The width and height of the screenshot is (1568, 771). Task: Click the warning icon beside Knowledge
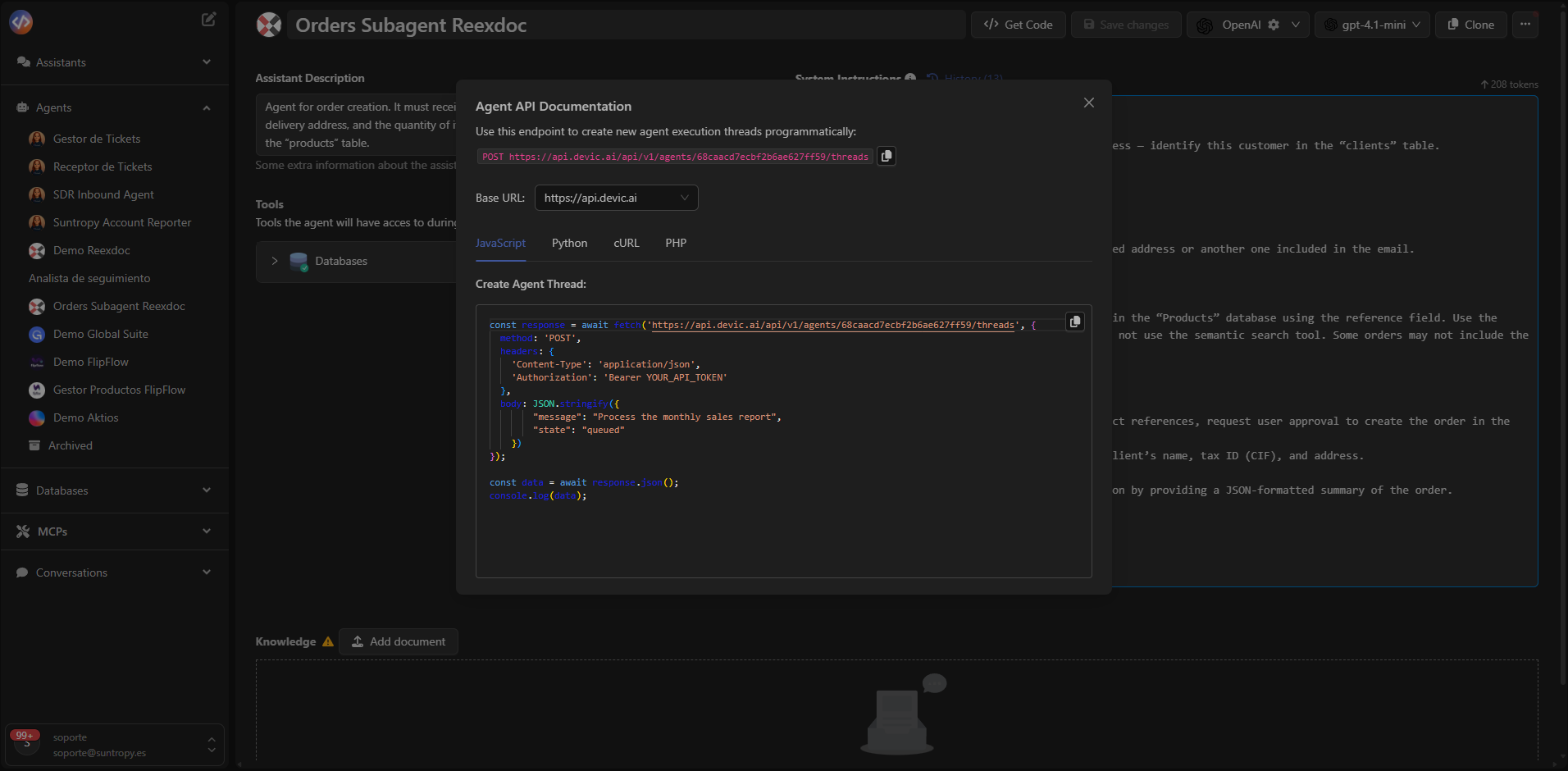[328, 642]
